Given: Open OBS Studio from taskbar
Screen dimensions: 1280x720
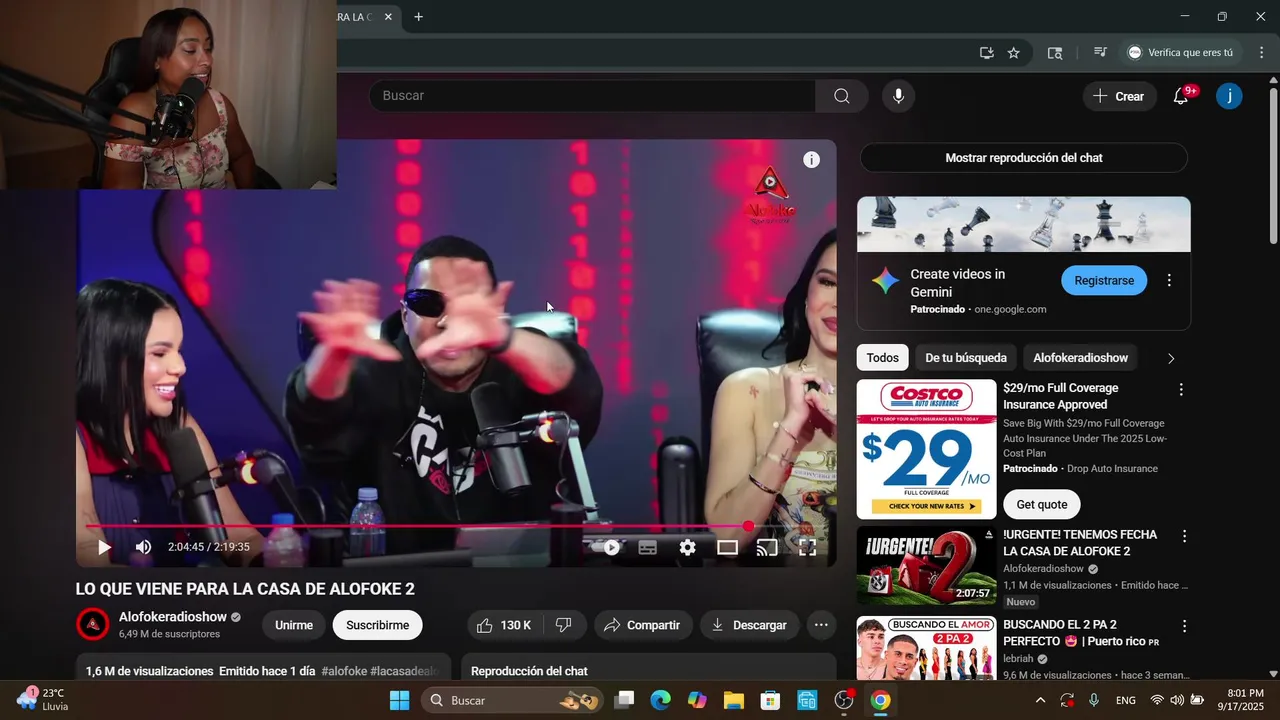Looking at the screenshot, I should pos(844,700).
